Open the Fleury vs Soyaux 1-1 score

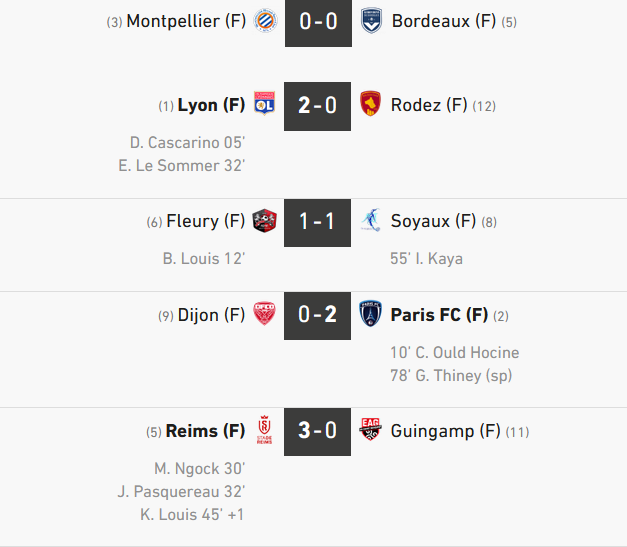318,222
